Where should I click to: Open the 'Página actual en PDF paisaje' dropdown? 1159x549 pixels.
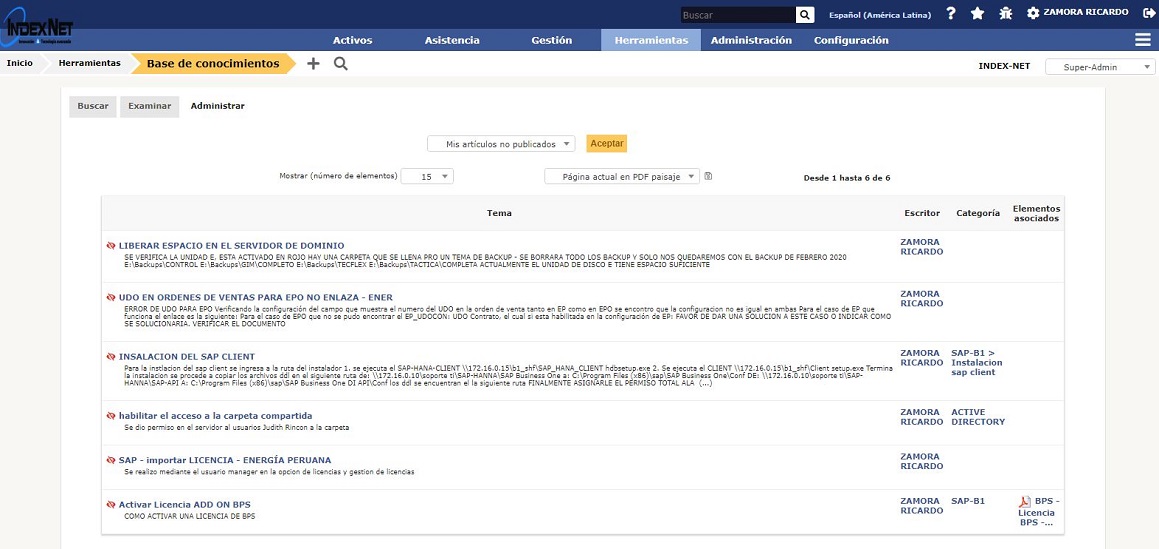click(622, 176)
